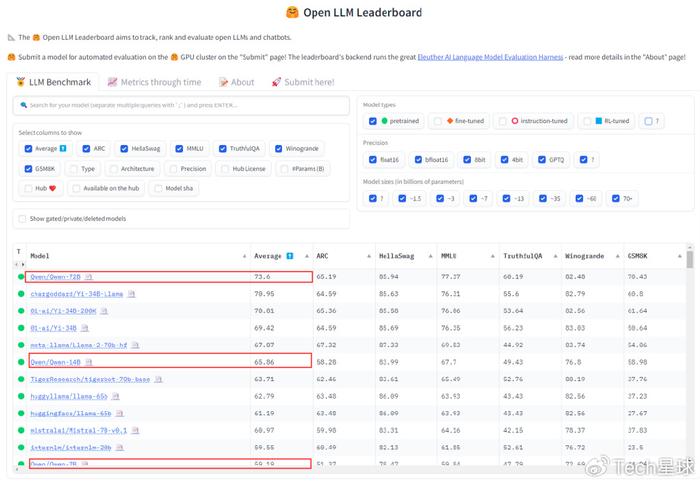Image resolution: width=700 pixels, height=483 pixels.
Task: Open the Metrics through time tab
Action: pyautogui.click(x=154, y=82)
